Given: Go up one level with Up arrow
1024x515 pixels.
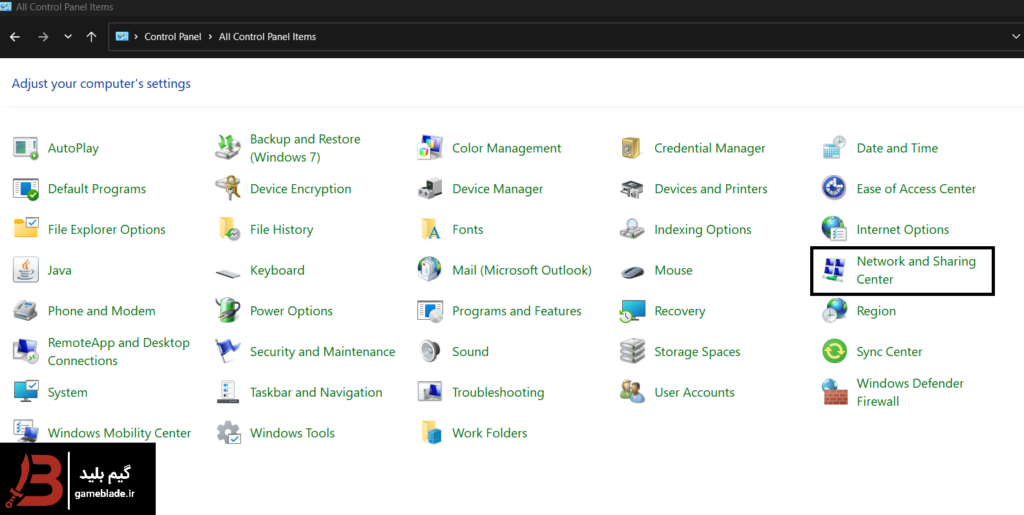Looking at the screenshot, I should pos(92,37).
